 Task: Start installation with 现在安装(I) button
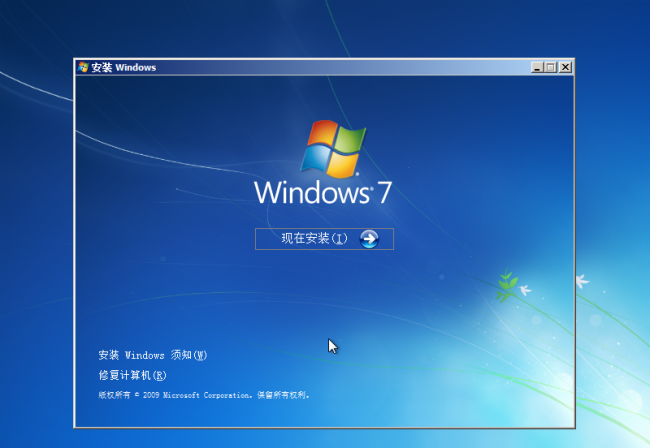[324, 239]
